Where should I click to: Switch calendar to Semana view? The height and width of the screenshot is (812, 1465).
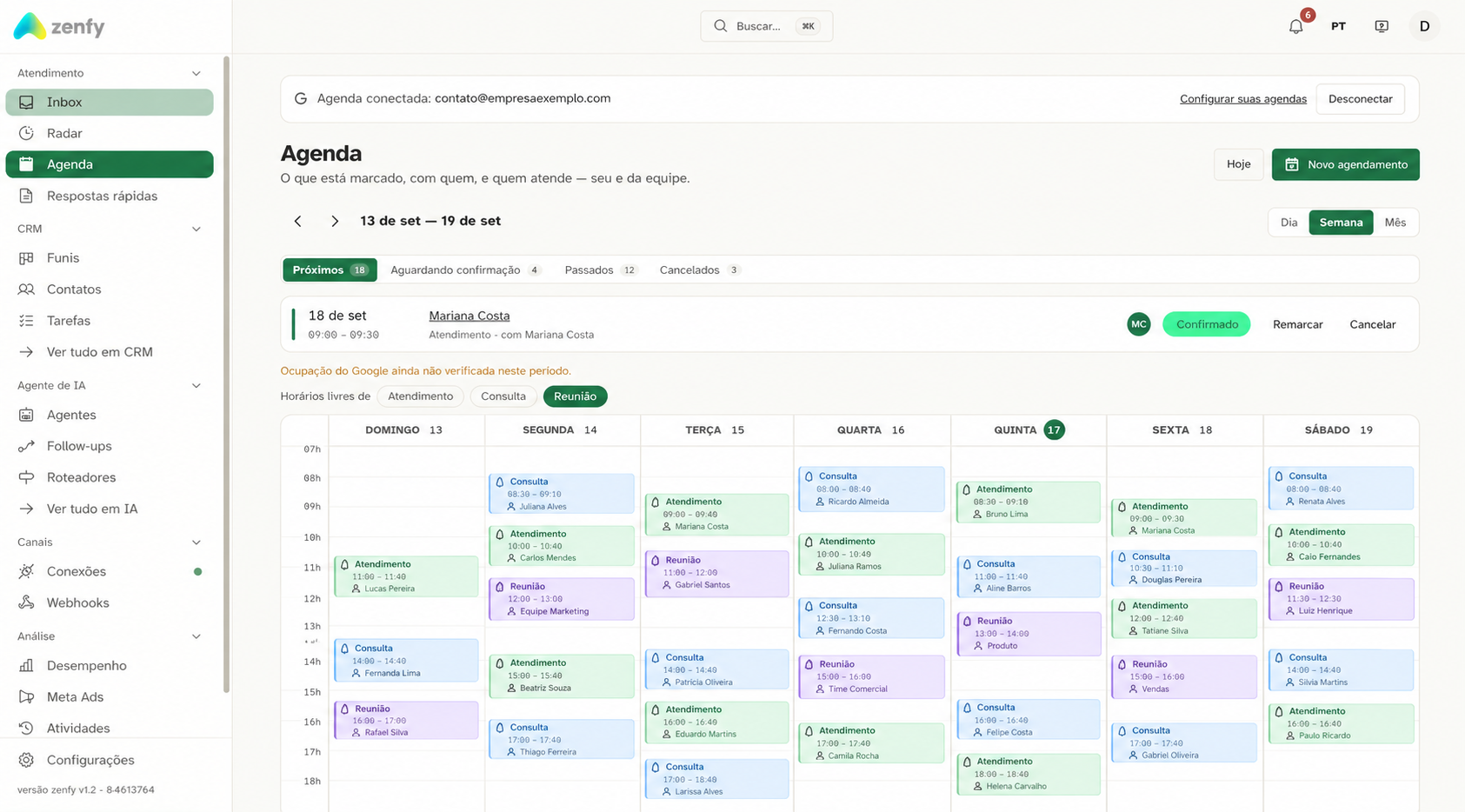point(1341,223)
